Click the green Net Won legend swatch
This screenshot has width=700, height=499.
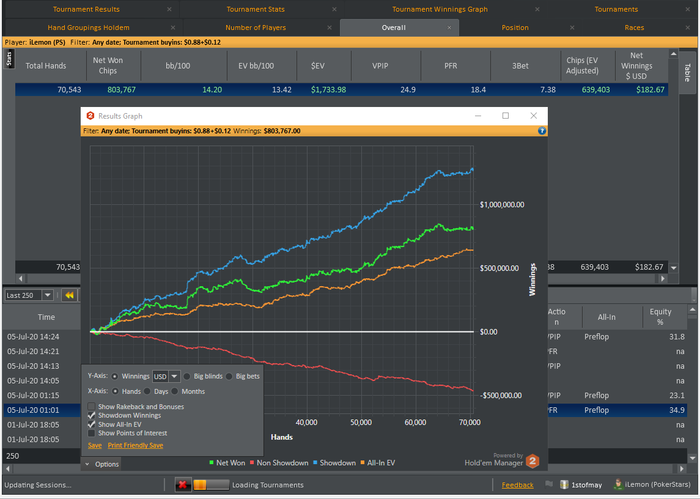click(211, 462)
